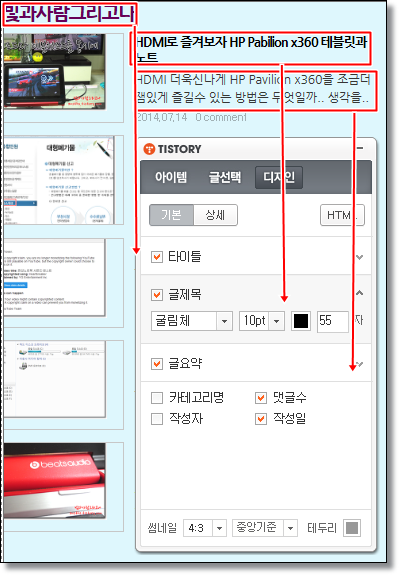Toggle the 글제목 checkbox

click(157, 295)
